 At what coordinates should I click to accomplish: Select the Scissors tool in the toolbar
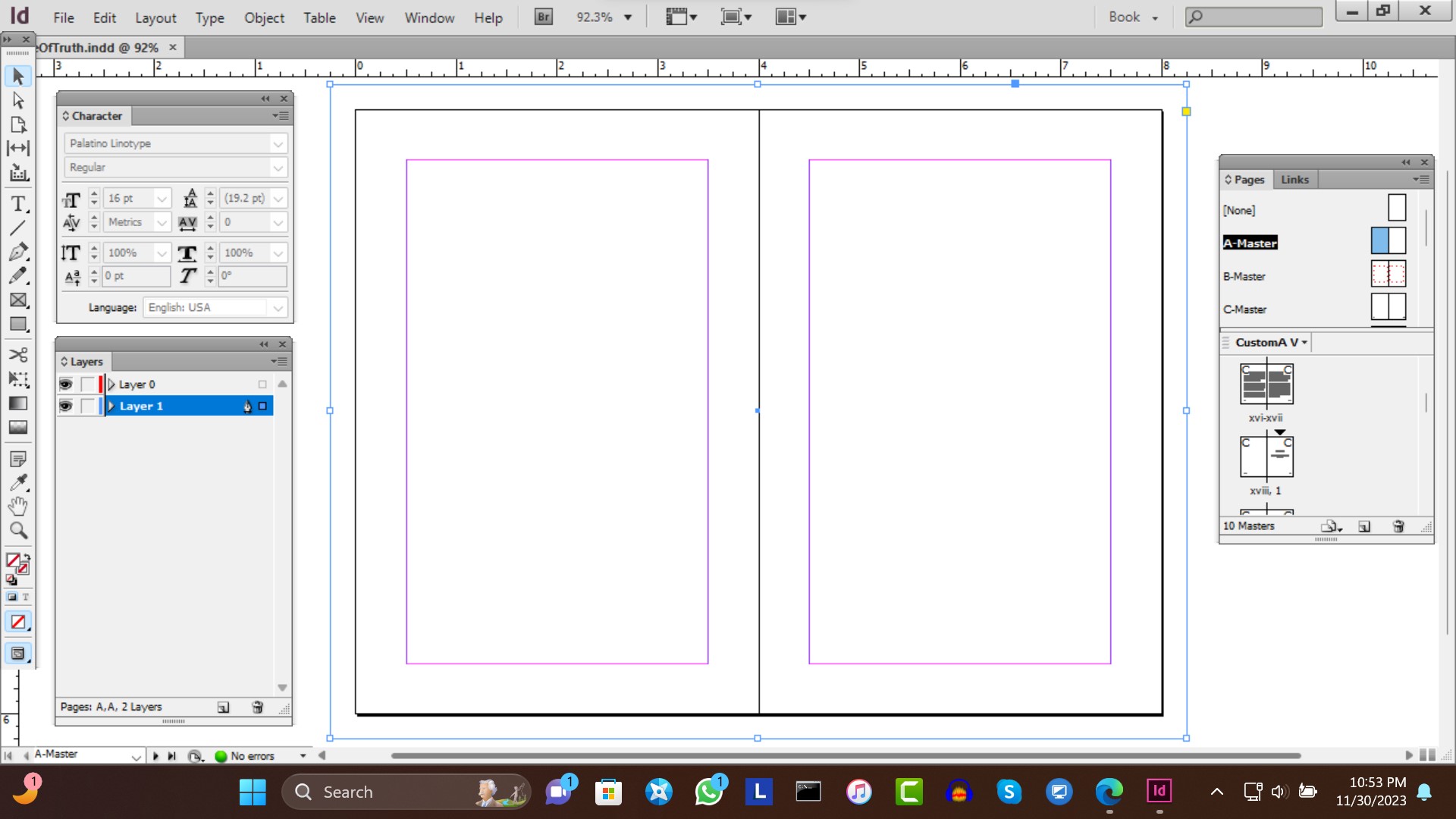click(x=18, y=354)
